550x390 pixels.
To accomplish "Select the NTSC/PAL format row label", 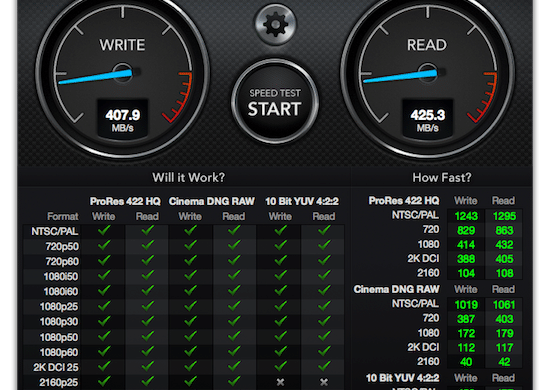I will 55,231.
